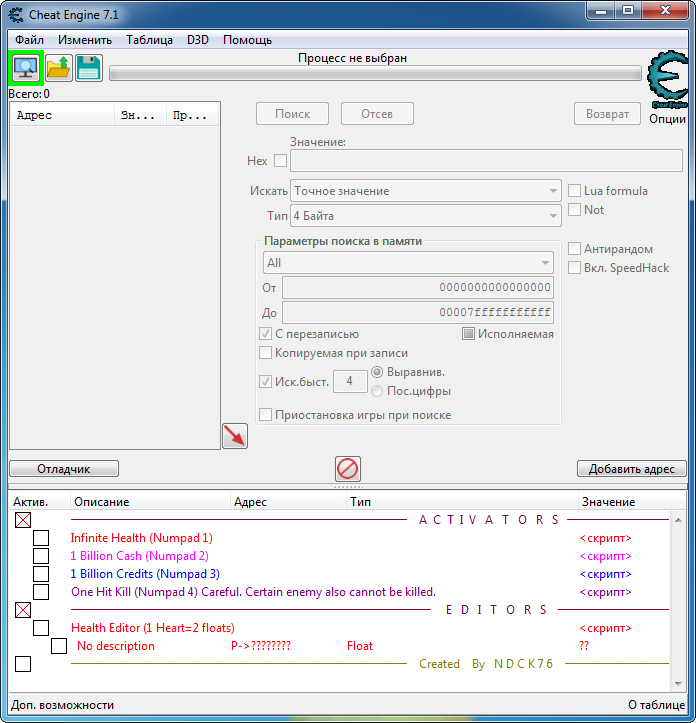Click the save table floppy disk icon
The image size is (696, 723).
pyautogui.click(x=89, y=68)
